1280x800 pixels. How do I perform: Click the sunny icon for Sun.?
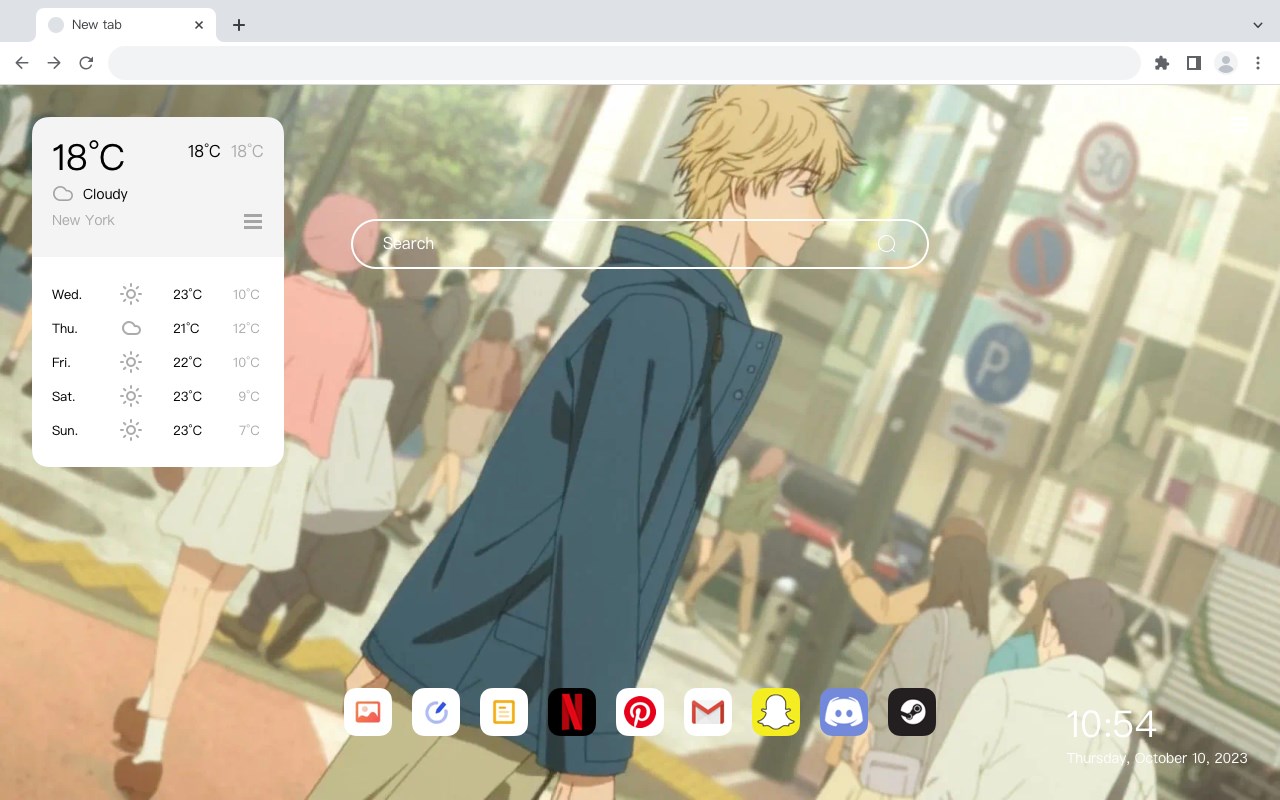(131, 430)
